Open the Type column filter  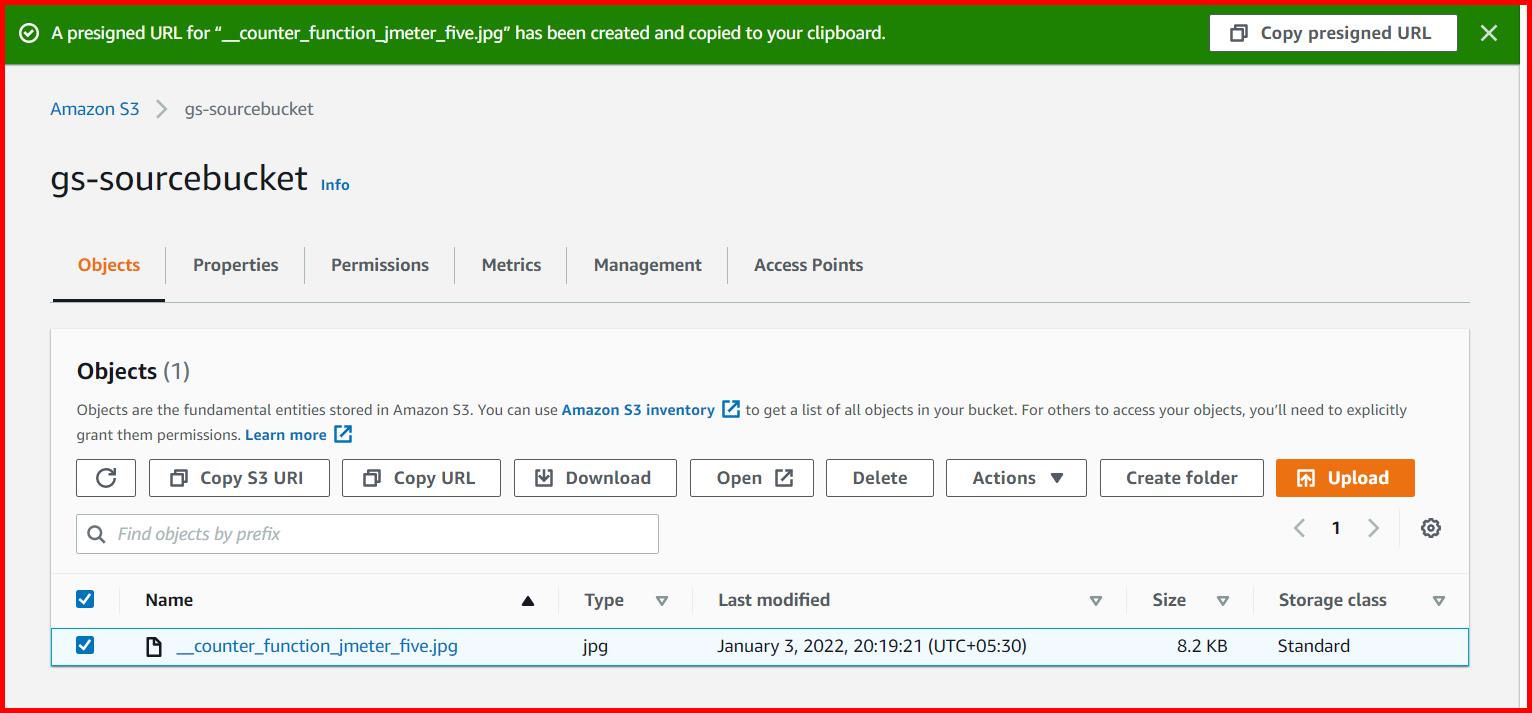tap(662, 600)
